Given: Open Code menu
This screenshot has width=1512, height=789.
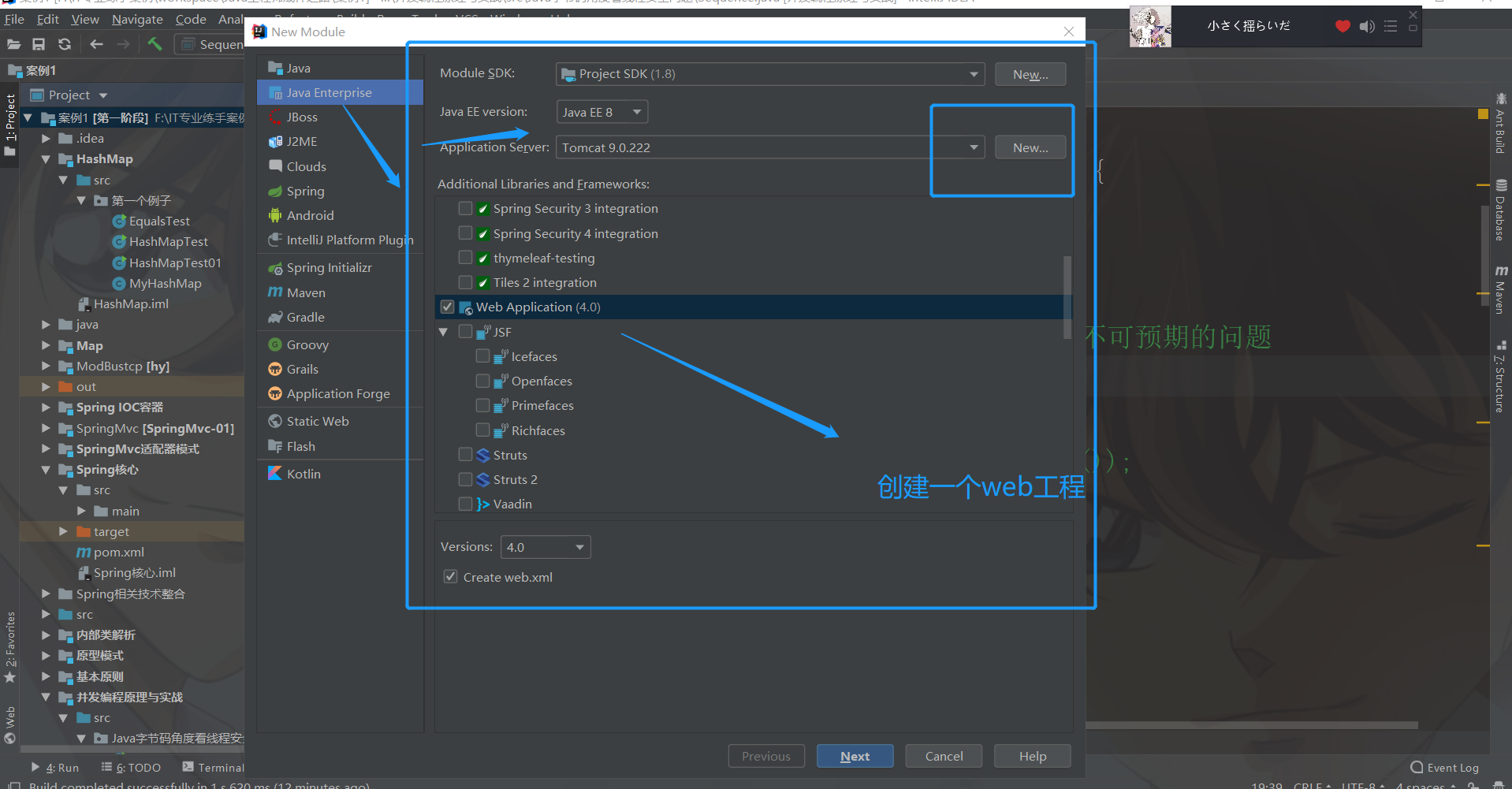Looking at the screenshot, I should click(x=191, y=19).
